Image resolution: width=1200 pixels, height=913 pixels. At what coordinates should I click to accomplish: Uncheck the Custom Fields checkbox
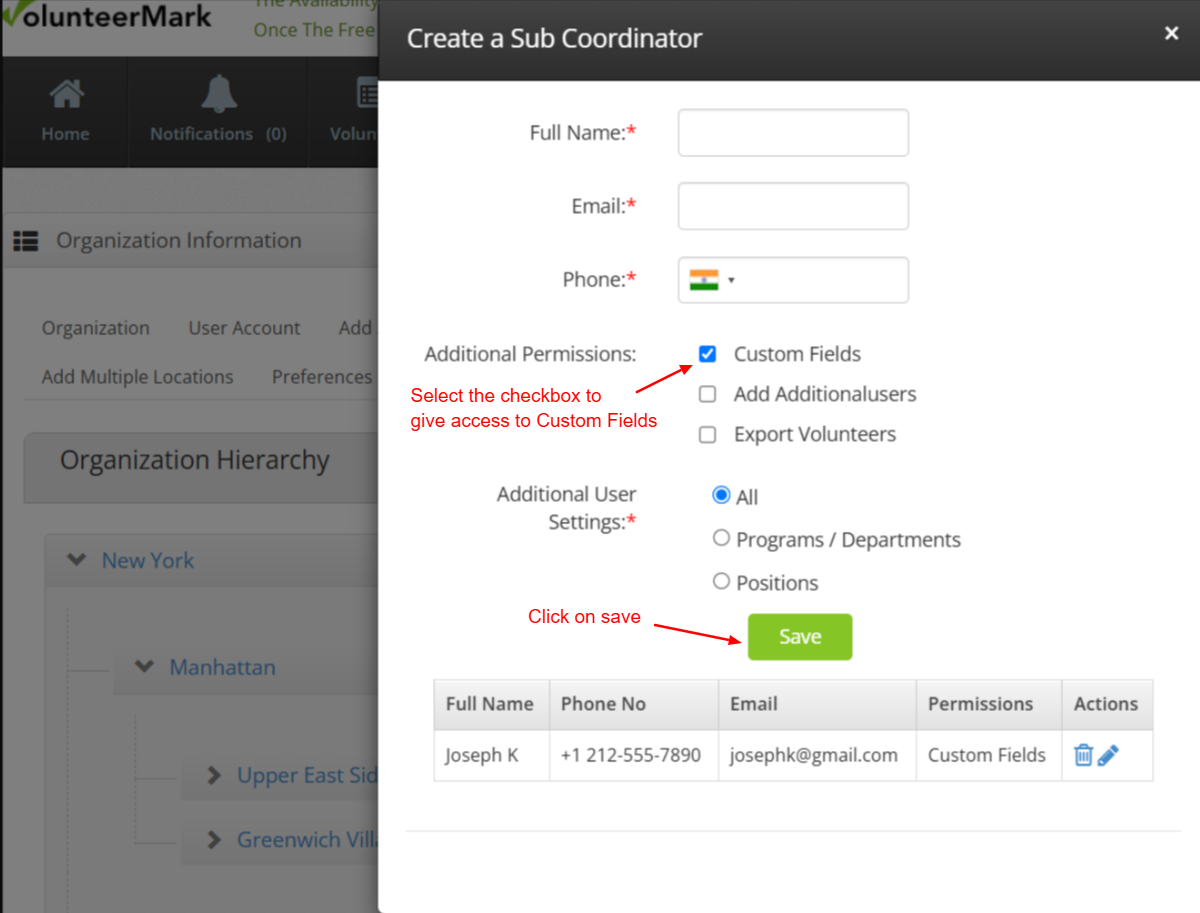(708, 354)
